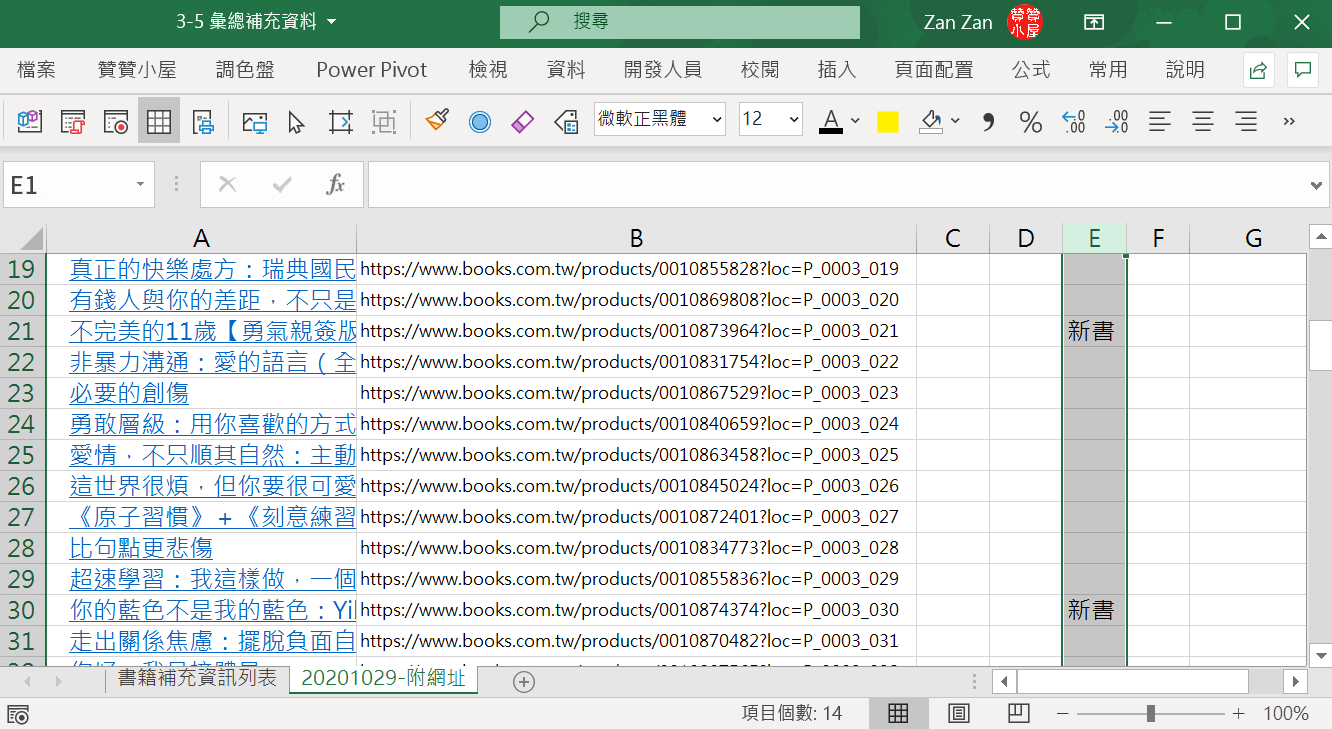The width and height of the screenshot is (1332, 729).
Task: Add a new sheet with plus button
Action: [x=524, y=682]
